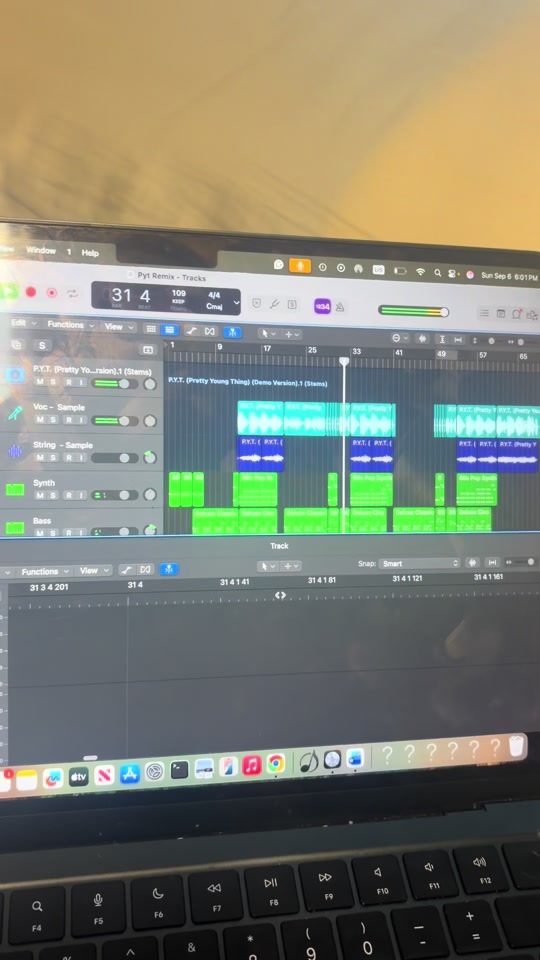Enable input monitoring on Synth track

click(x=81, y=495)
